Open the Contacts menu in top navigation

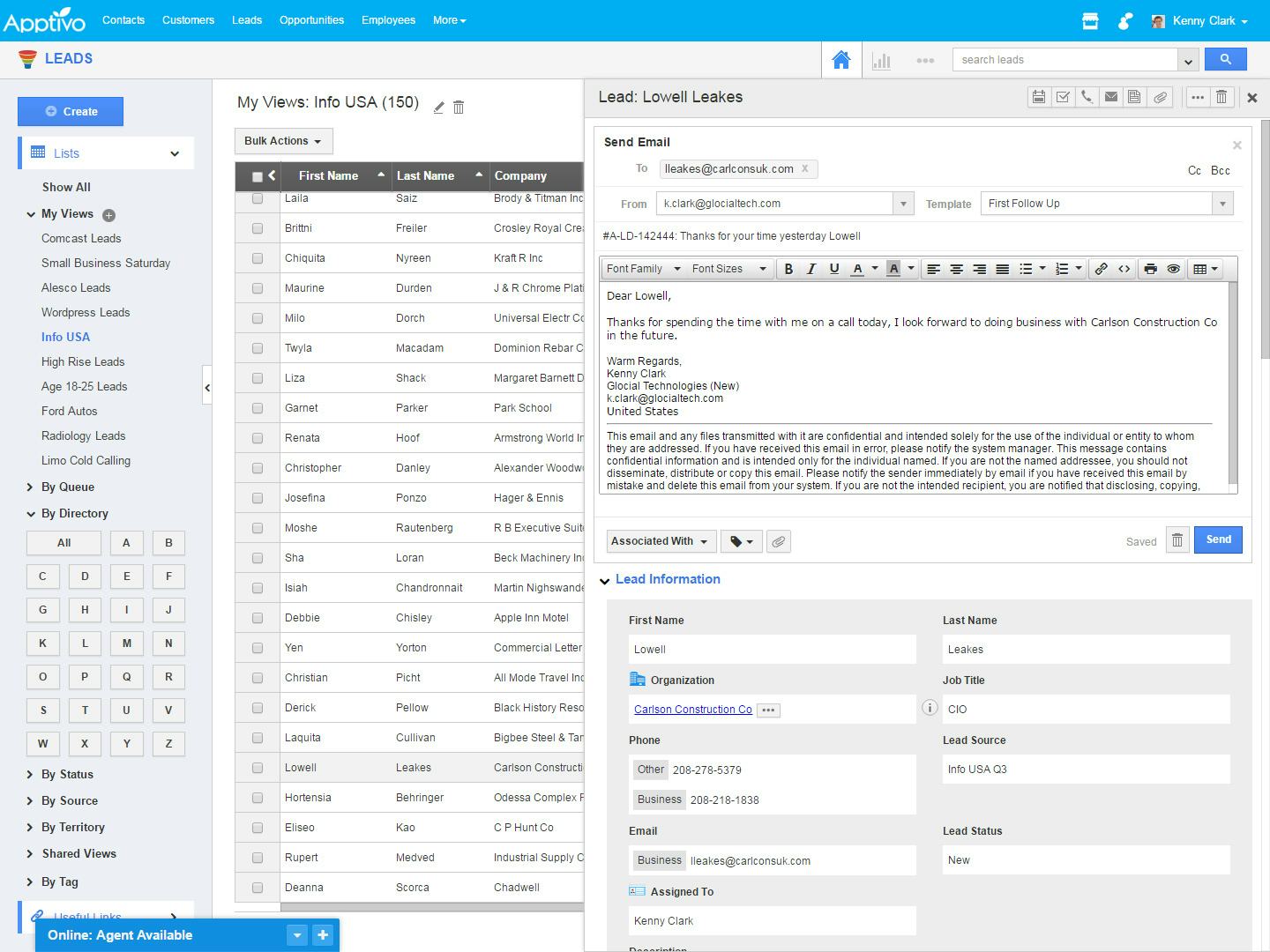[123, 20]
